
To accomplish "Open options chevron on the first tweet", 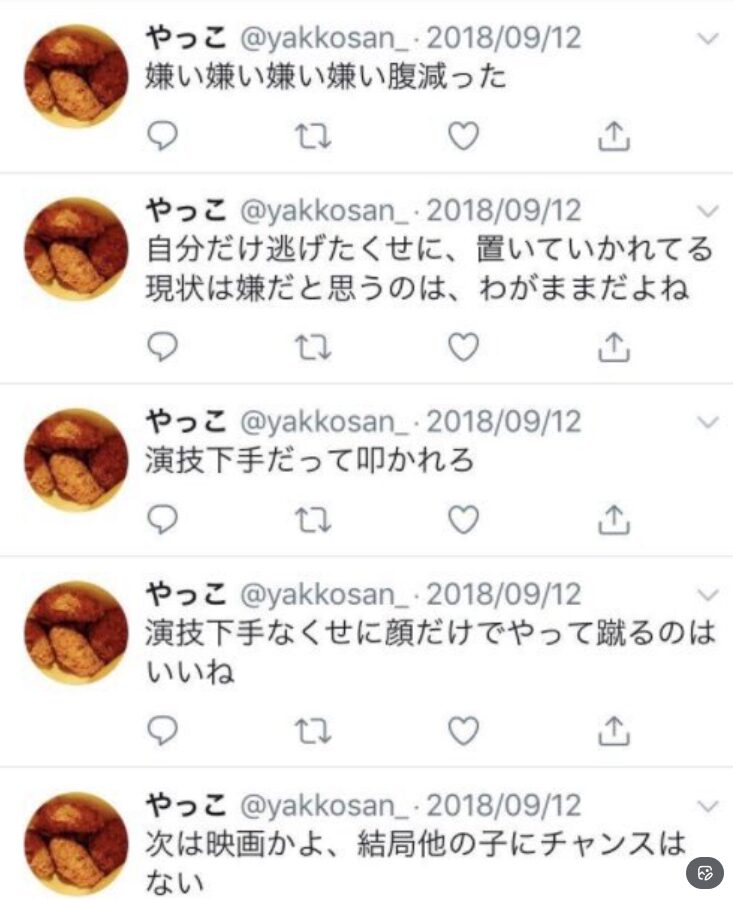I will click(x=708, y=39).
